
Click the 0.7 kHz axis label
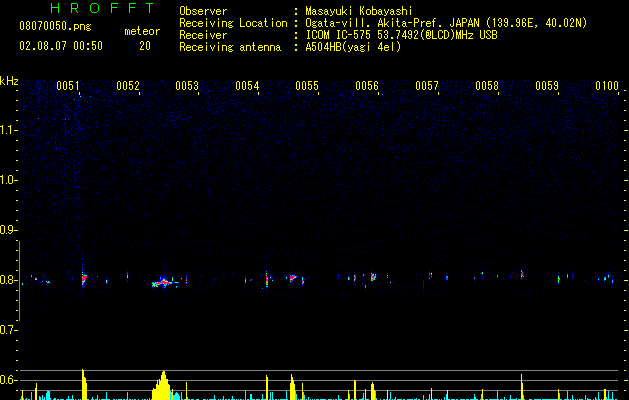pyautogui.click(x=8, y=330)
